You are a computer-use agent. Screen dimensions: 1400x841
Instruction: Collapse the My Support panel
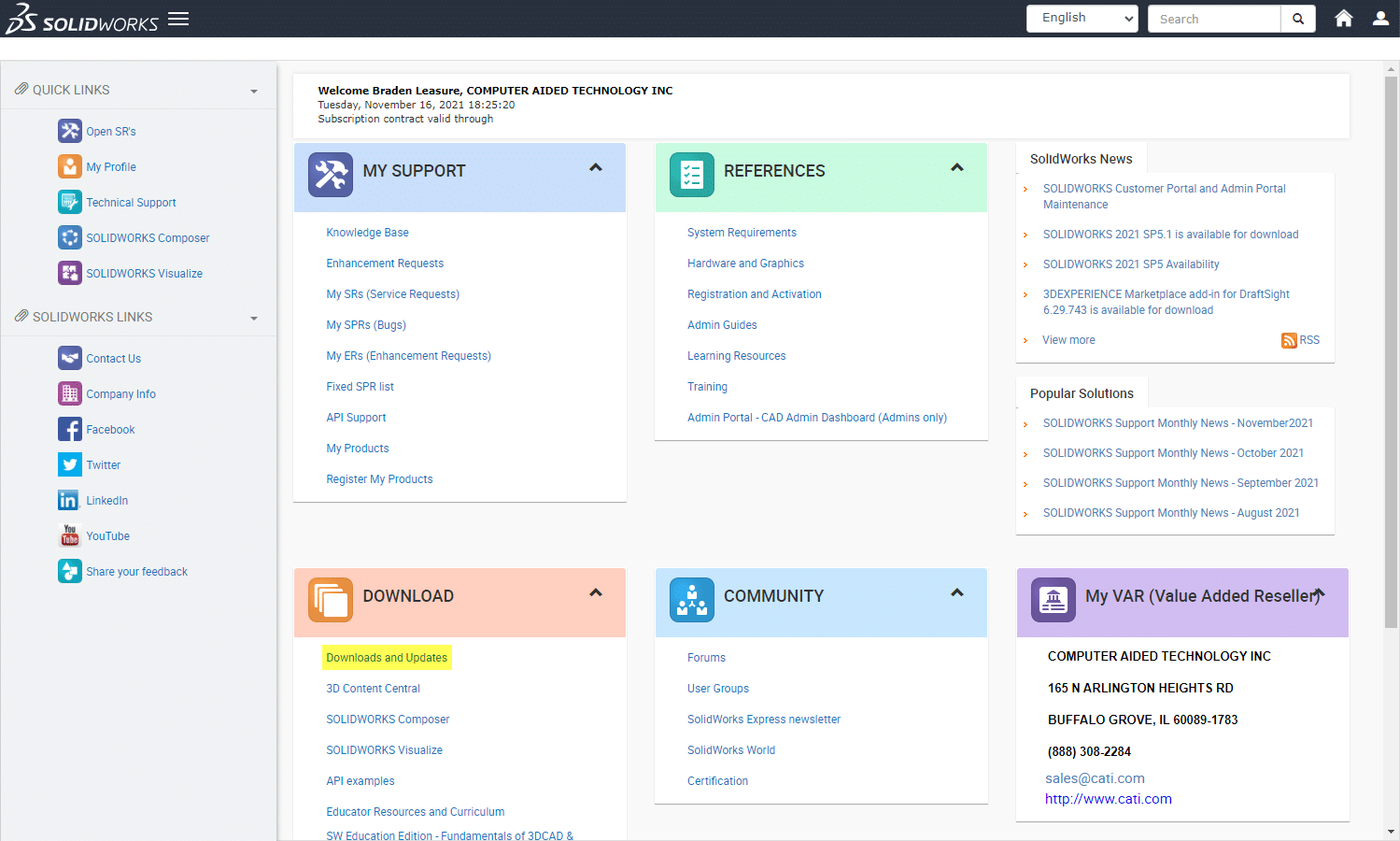coord(596,168)
